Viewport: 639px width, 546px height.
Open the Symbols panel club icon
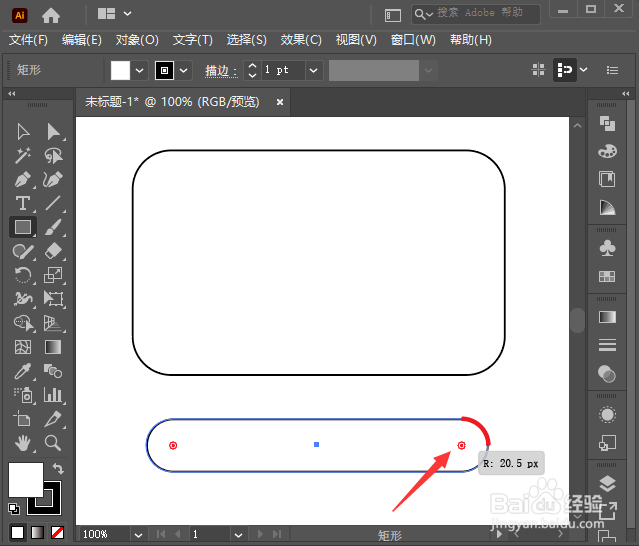607,248
